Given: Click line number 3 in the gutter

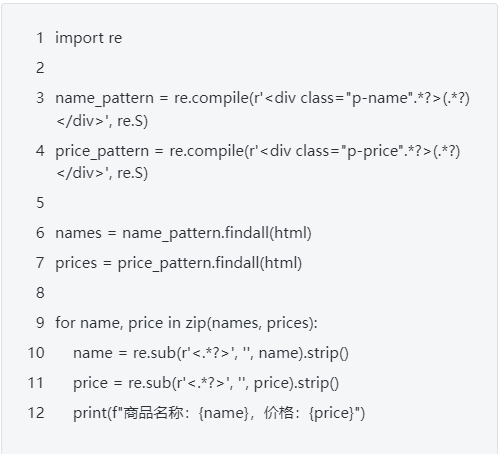Looking at the screenshot, I should [x=40, y=98].
